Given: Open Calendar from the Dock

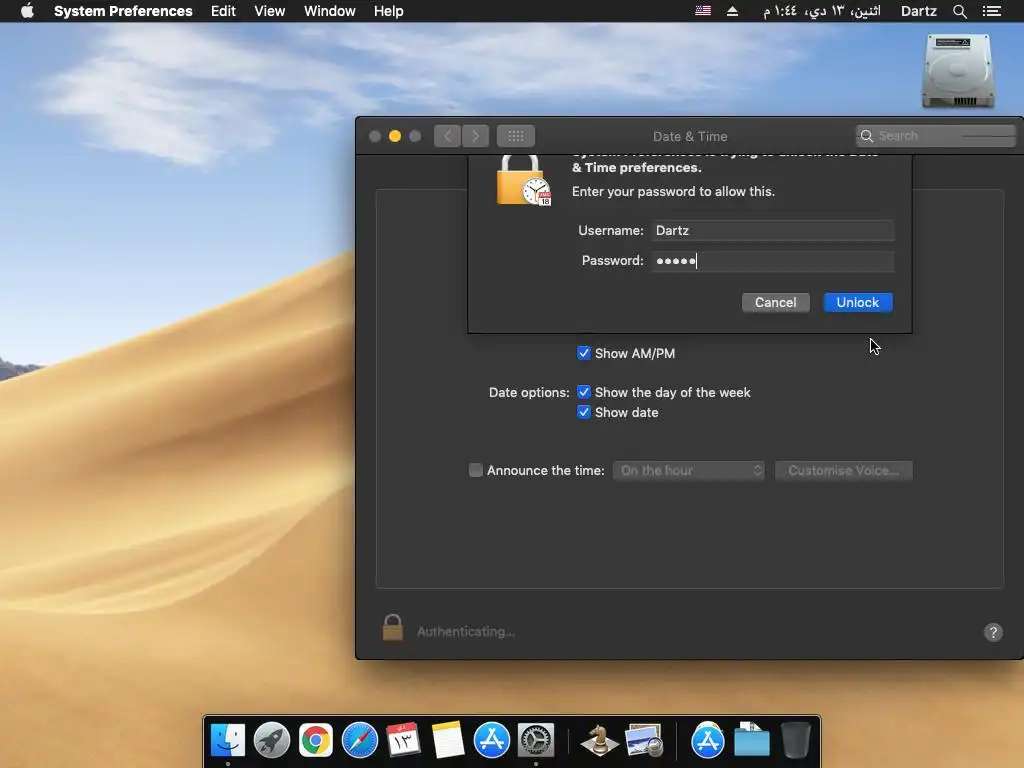Looking at the screenshot, I should (403, 740).
